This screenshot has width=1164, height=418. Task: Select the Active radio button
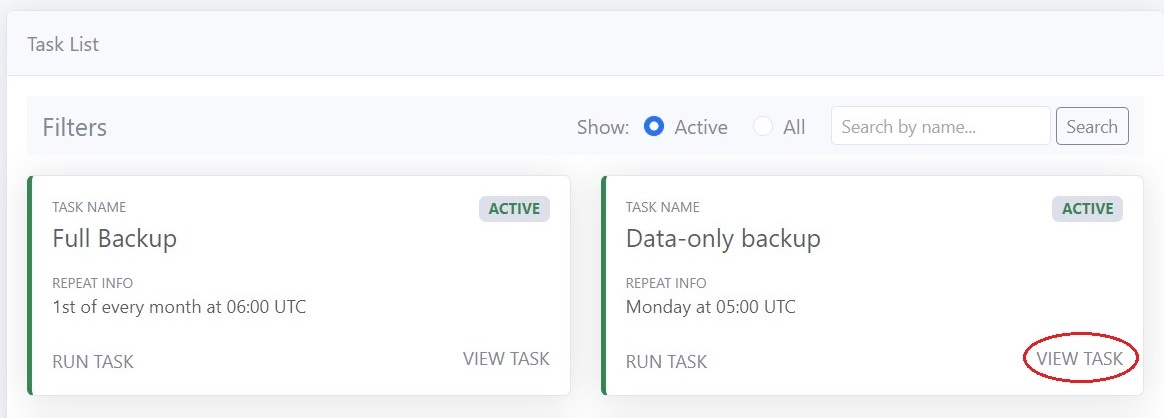click(655, 127)
